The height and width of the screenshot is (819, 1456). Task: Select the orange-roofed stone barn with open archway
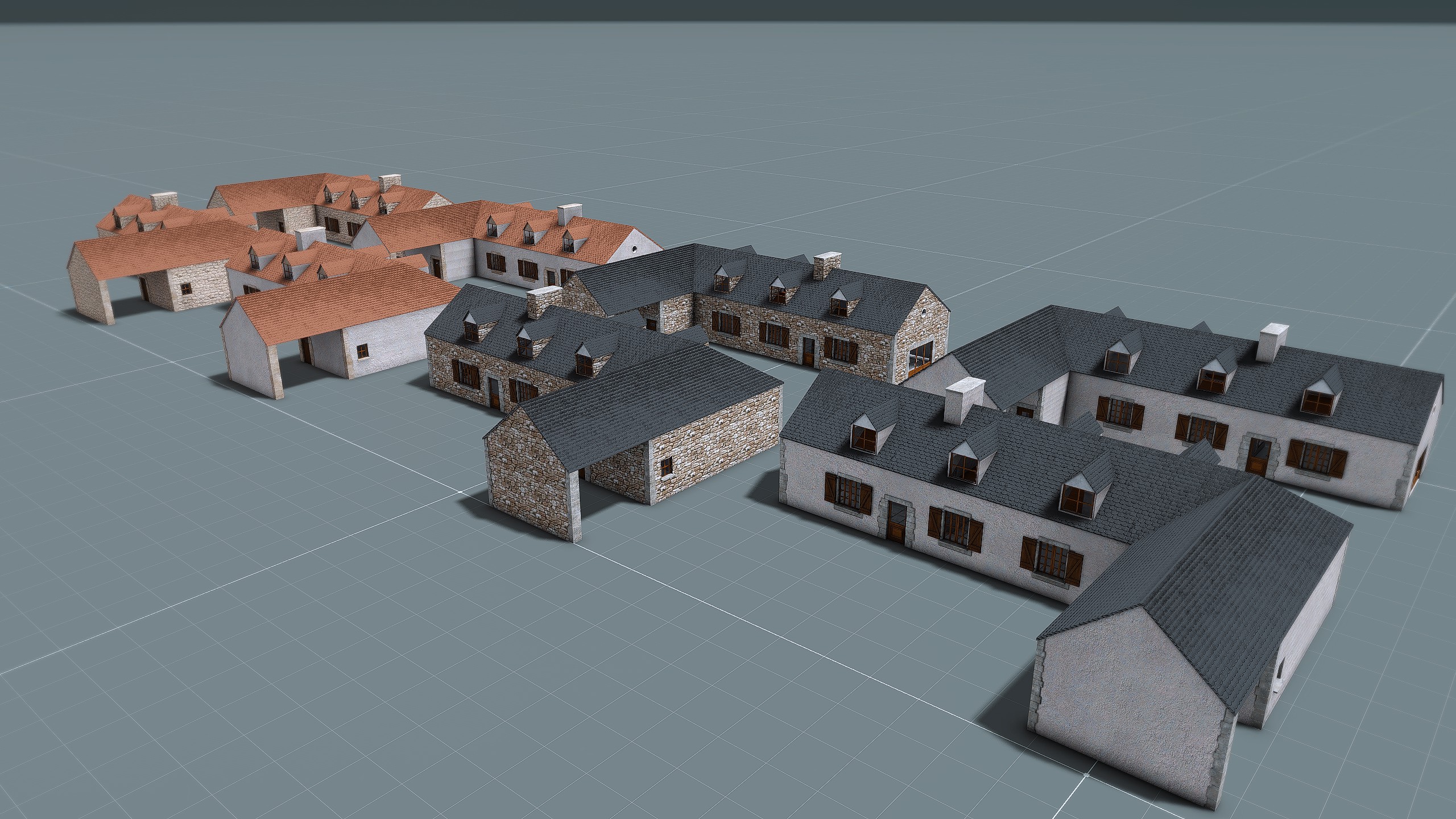click(165, 273)
